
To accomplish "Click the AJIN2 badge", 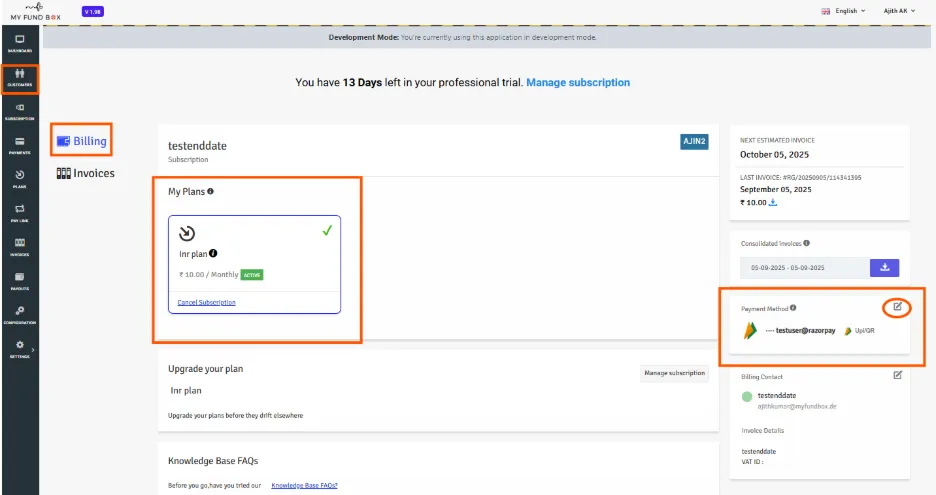I will pyautogui.click(x=694, y=142).
